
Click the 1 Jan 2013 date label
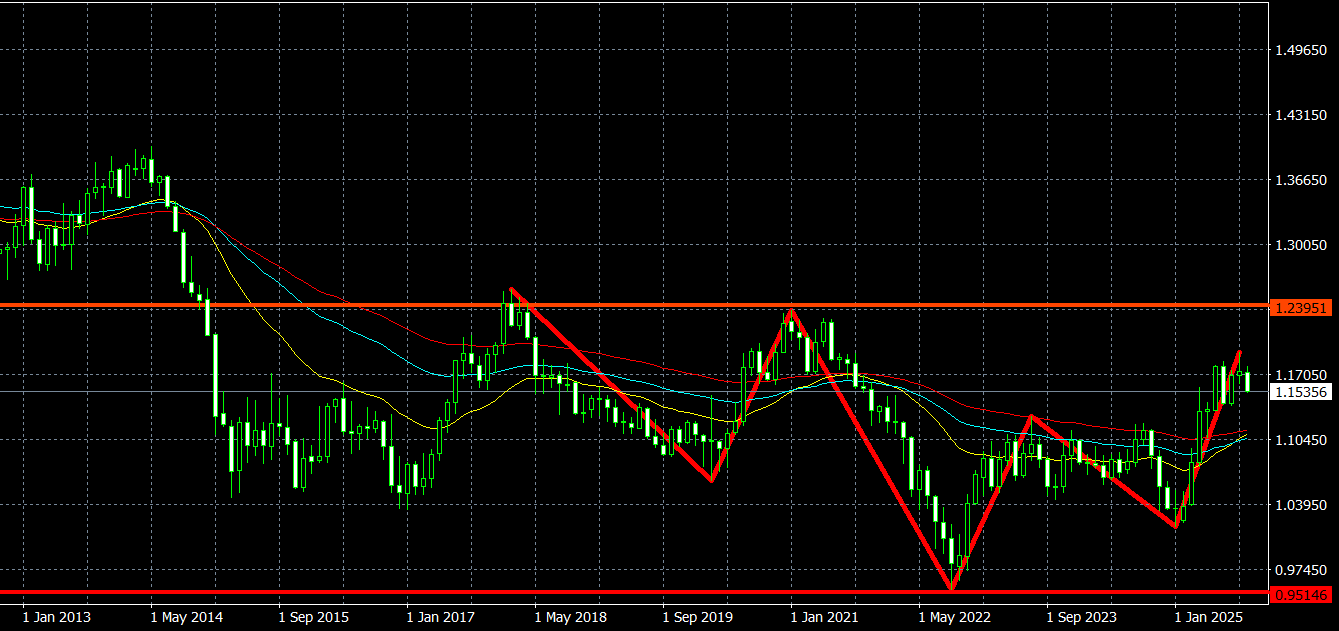pos(55,617)
